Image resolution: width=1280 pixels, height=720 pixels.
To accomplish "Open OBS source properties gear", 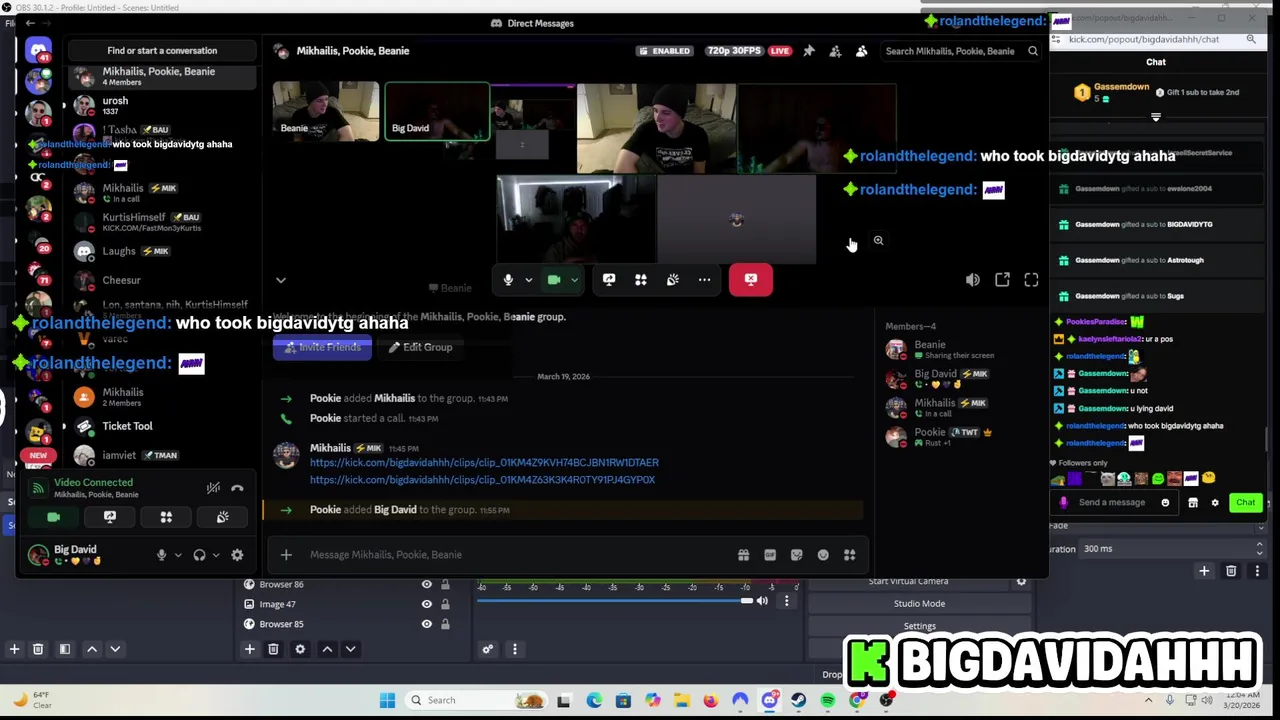I will pos(300,649).
